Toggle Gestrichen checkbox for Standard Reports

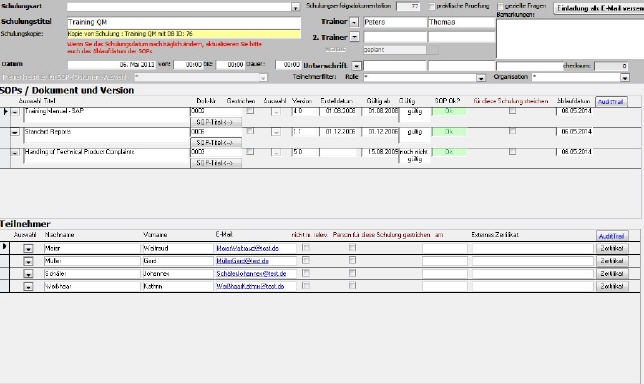pyautogui.click(x=250, y=131)
